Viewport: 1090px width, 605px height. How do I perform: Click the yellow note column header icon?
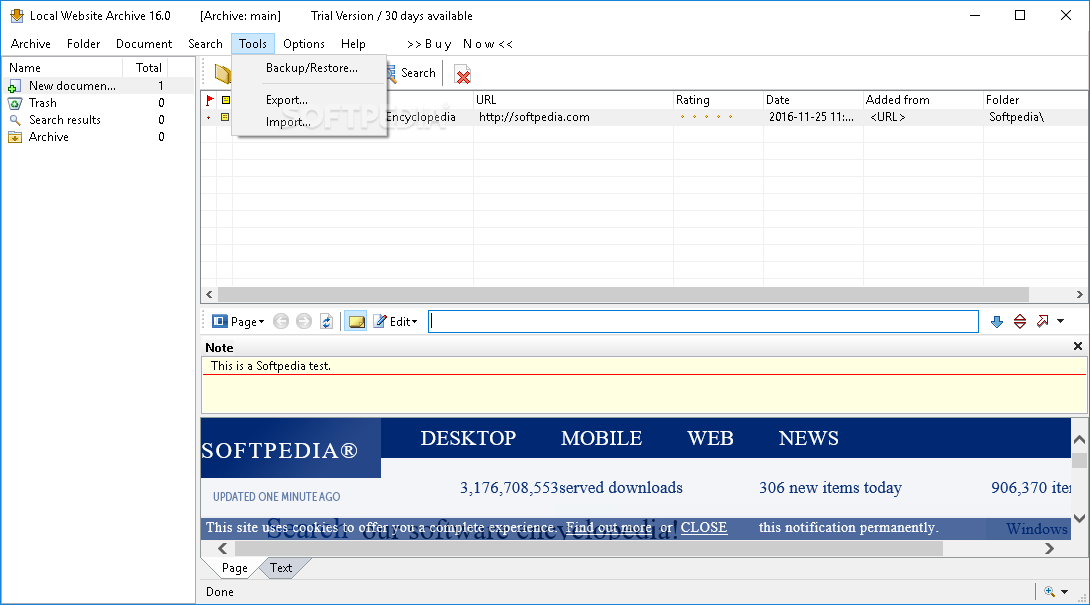(225, 100)
